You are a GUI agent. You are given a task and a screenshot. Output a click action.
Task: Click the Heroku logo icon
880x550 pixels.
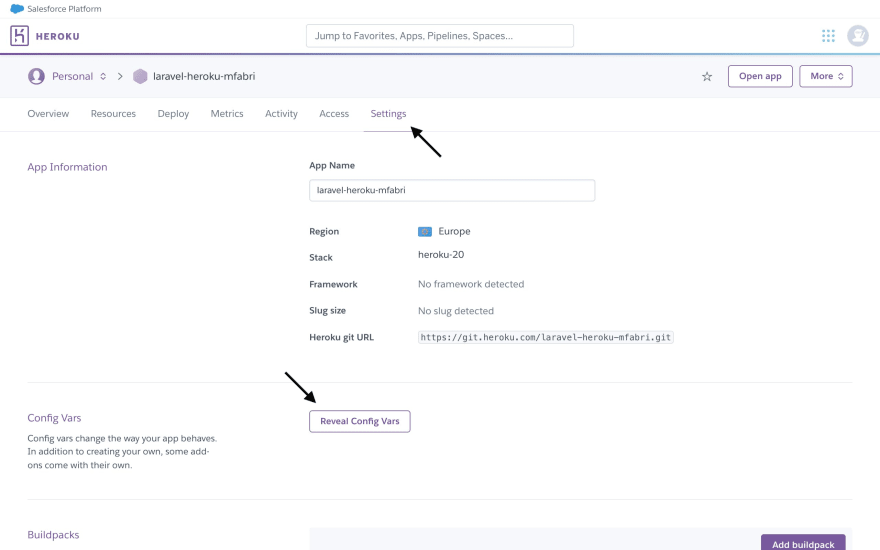pos(19,36)
